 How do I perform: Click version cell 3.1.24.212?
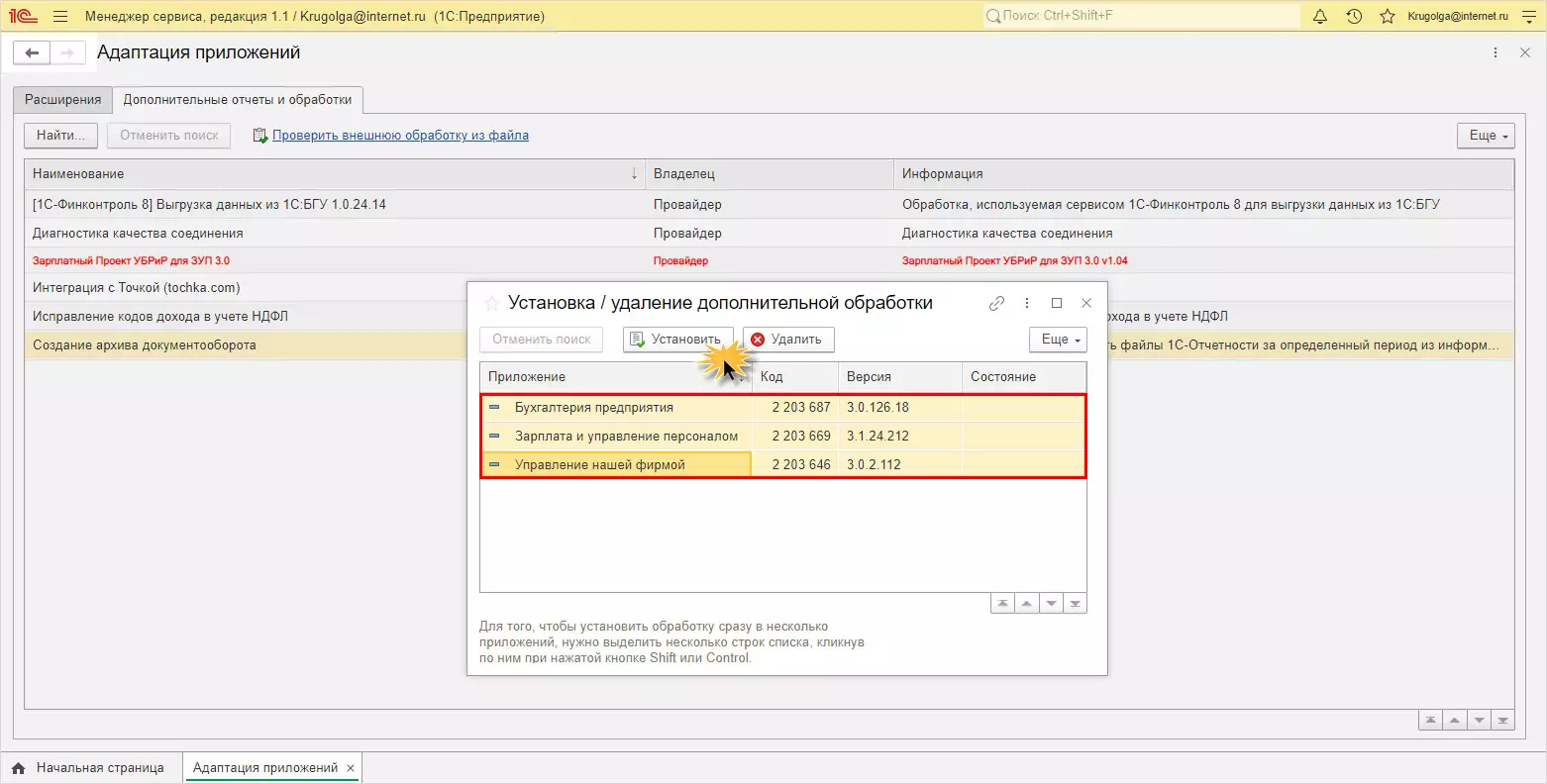pos(900,437)
